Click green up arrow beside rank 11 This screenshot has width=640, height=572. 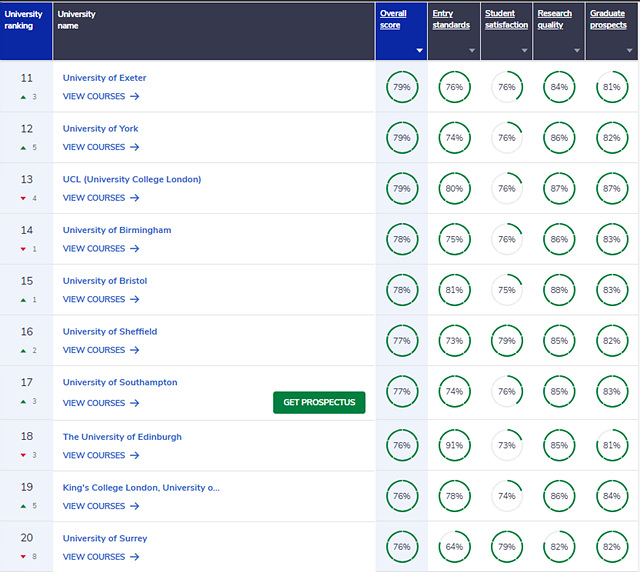coord(23,97)
